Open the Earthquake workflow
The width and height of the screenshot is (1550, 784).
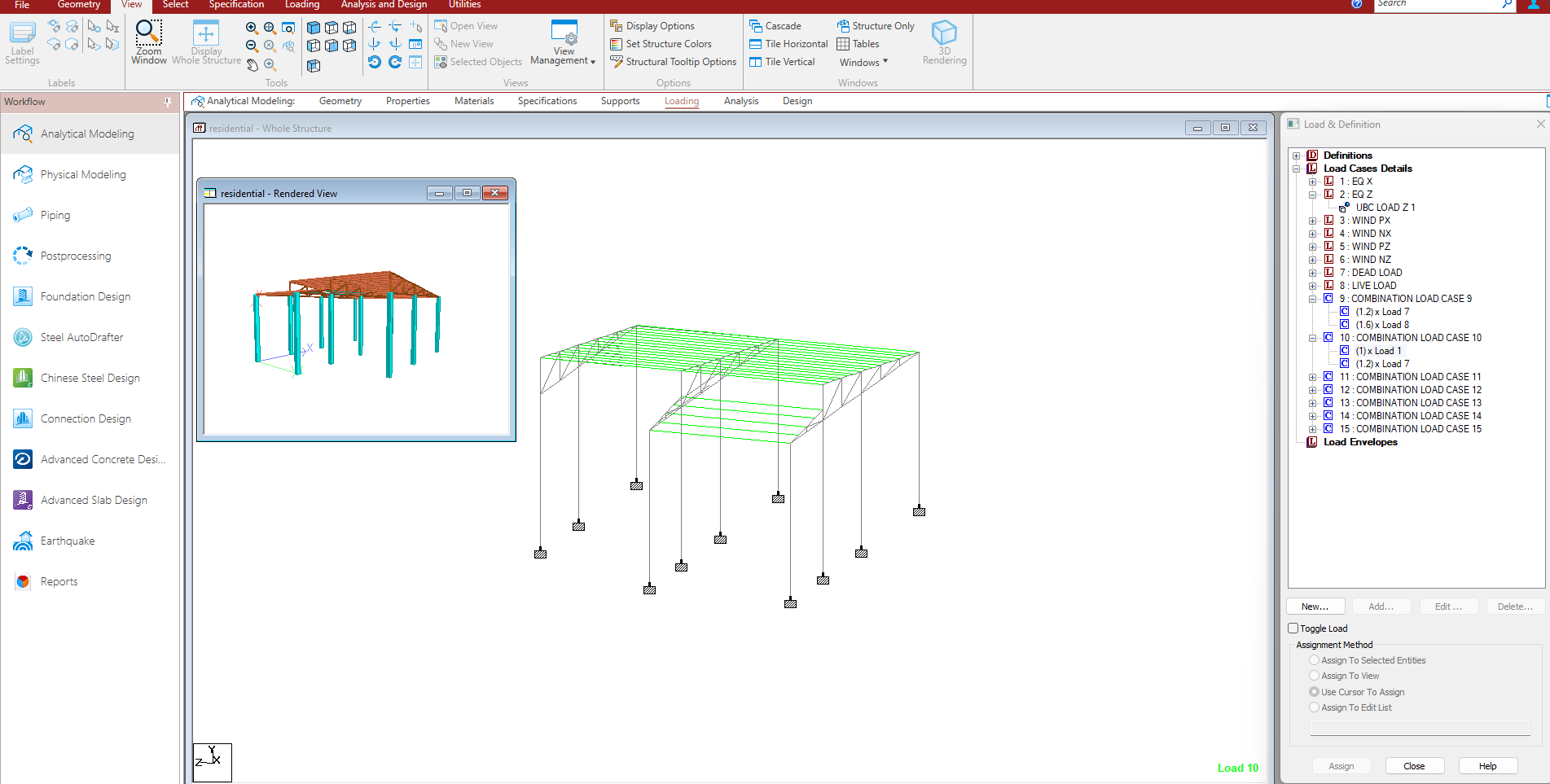pyautogui.click(x=68, y=541)
